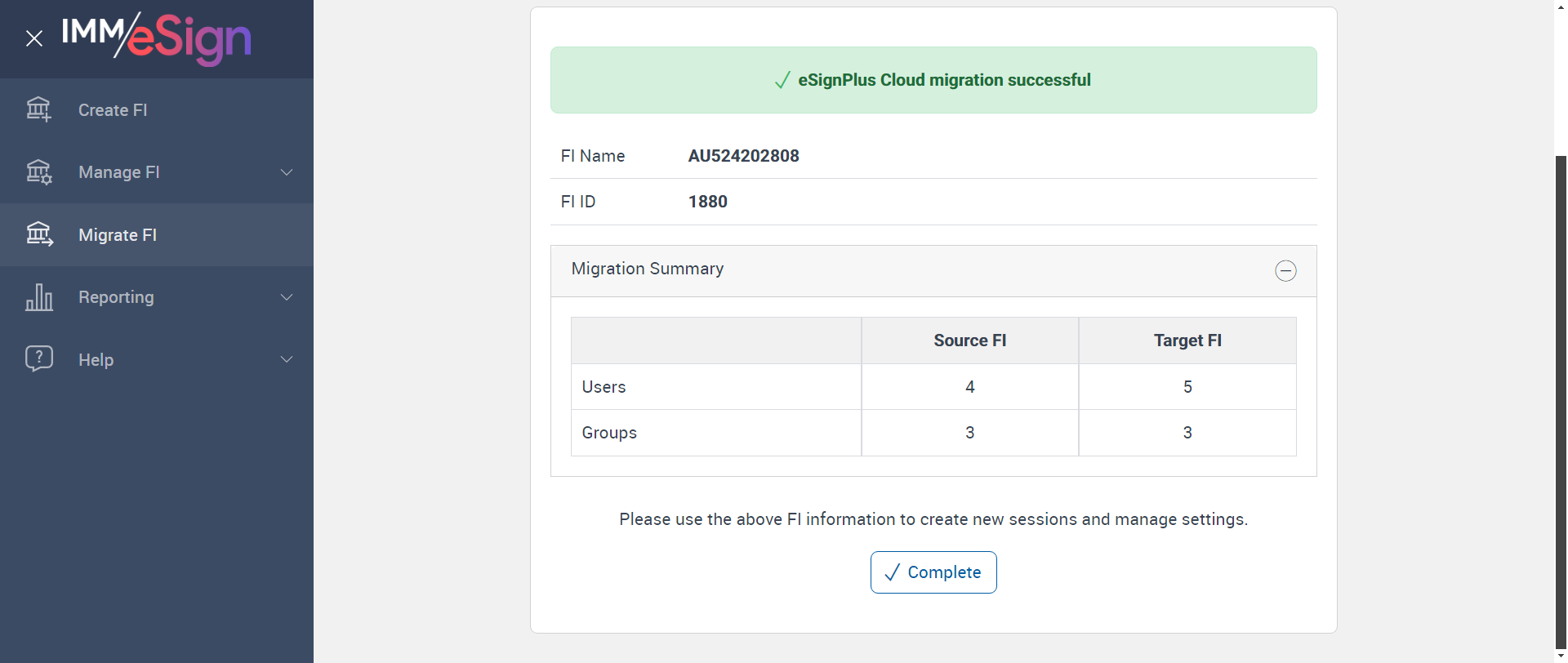Viewport: 1568px width, 663px height.
Task: Click the IMM eSign logo
Action: tap(156, 38)
